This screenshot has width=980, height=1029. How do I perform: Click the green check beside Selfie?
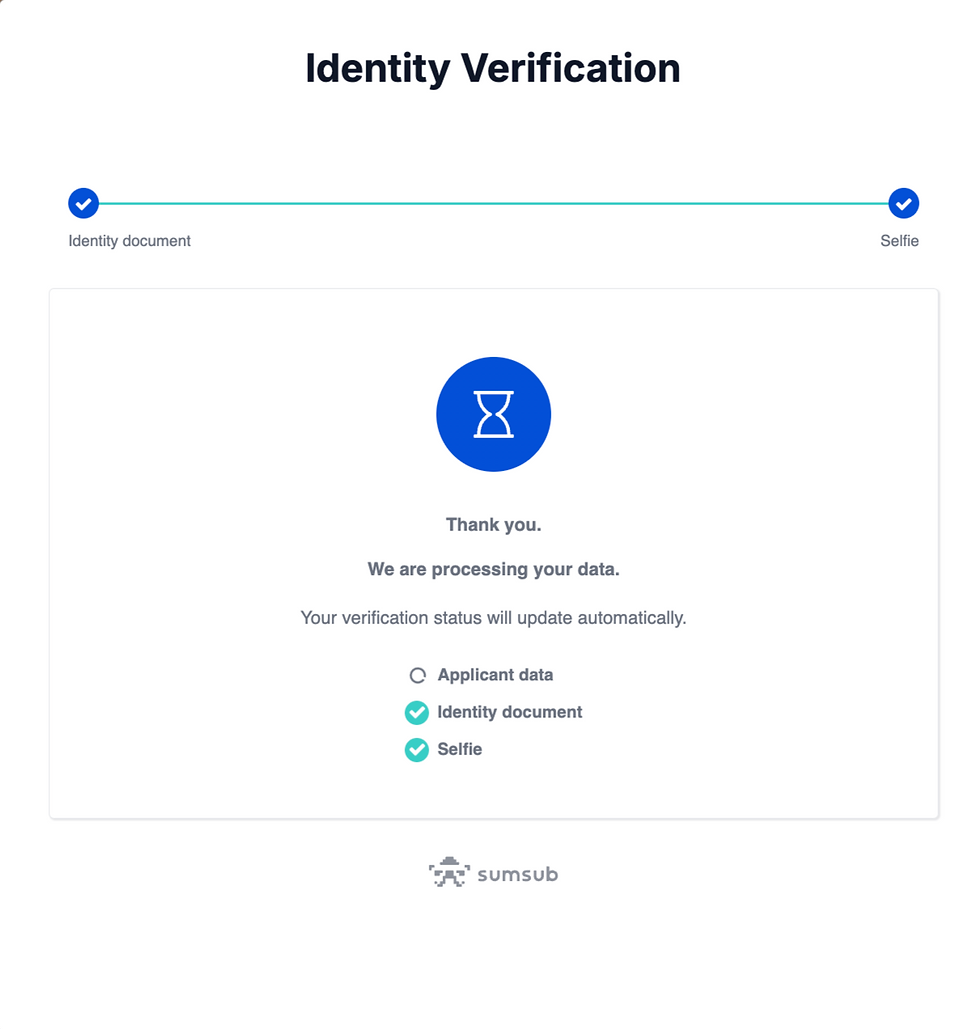tap(417, 749)
